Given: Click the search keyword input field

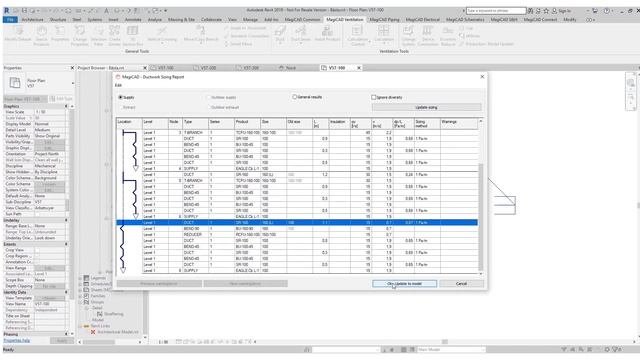Looking at the screenshot, I should (x=496, y=11).
